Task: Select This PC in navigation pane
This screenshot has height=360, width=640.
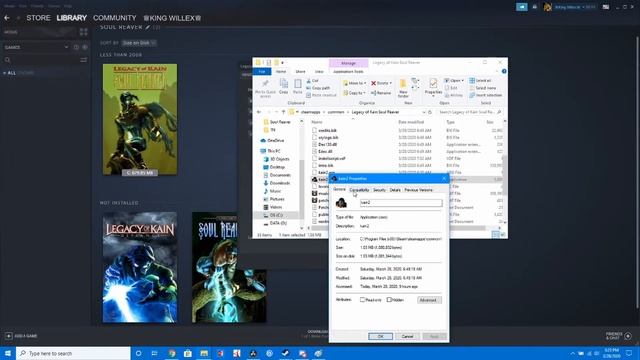Action: pyautogui.click(x=271, y=151)
